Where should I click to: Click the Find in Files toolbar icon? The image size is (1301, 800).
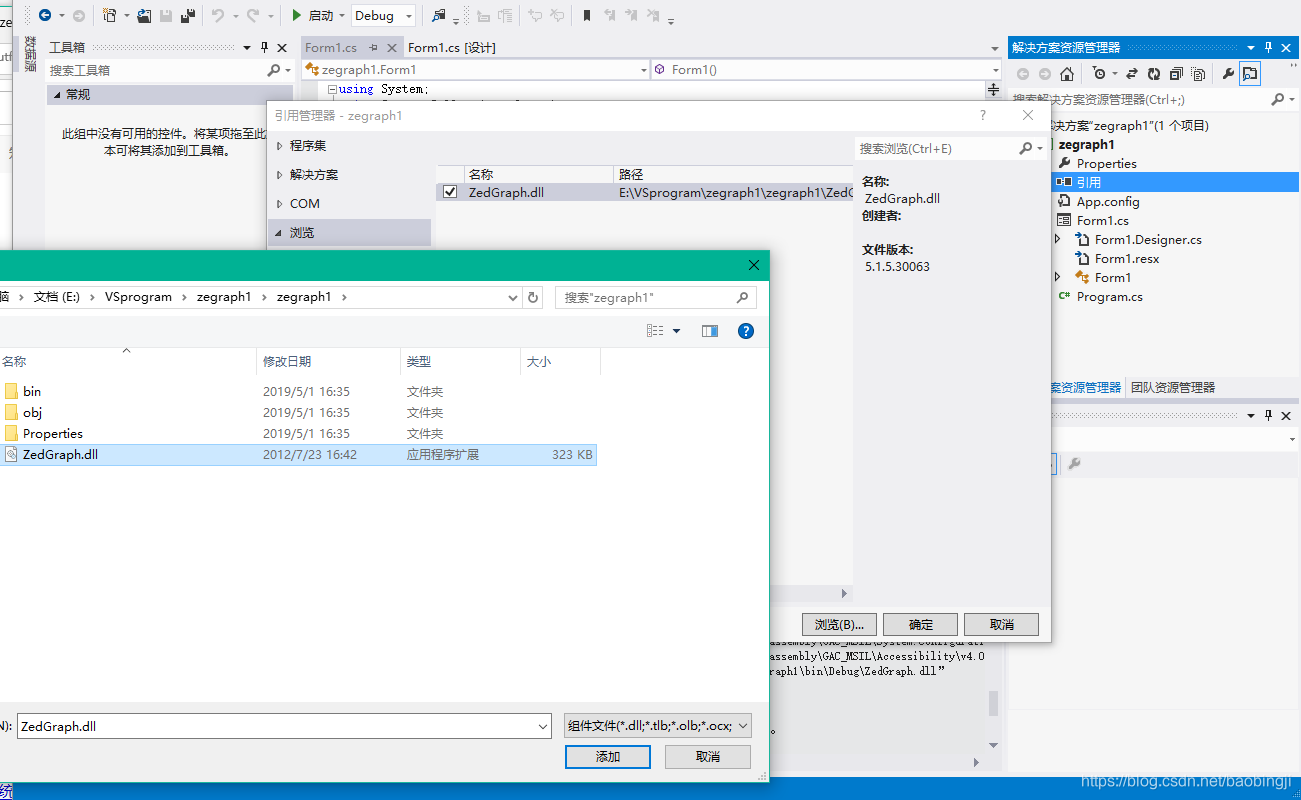click(439, 15)
